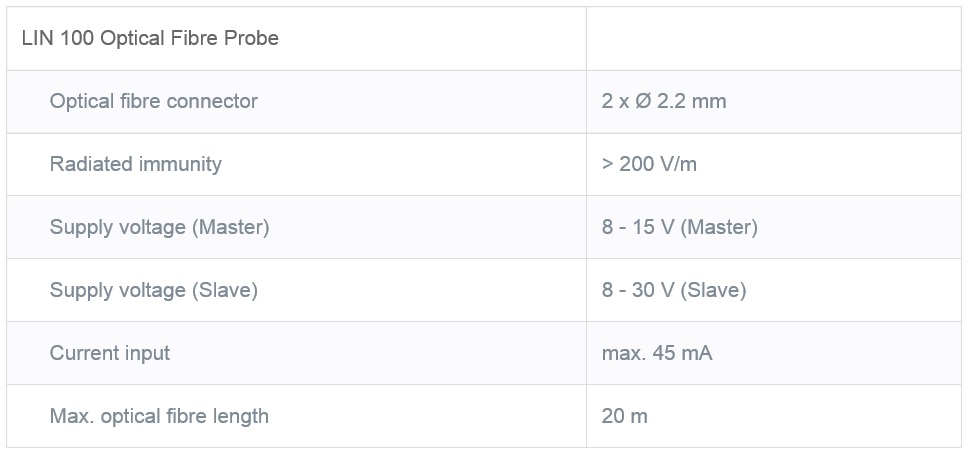The width and height of the screenshot is (970, 454).
Task: Select the Max. optical fibre length label
Action: [x=159, y=416]
